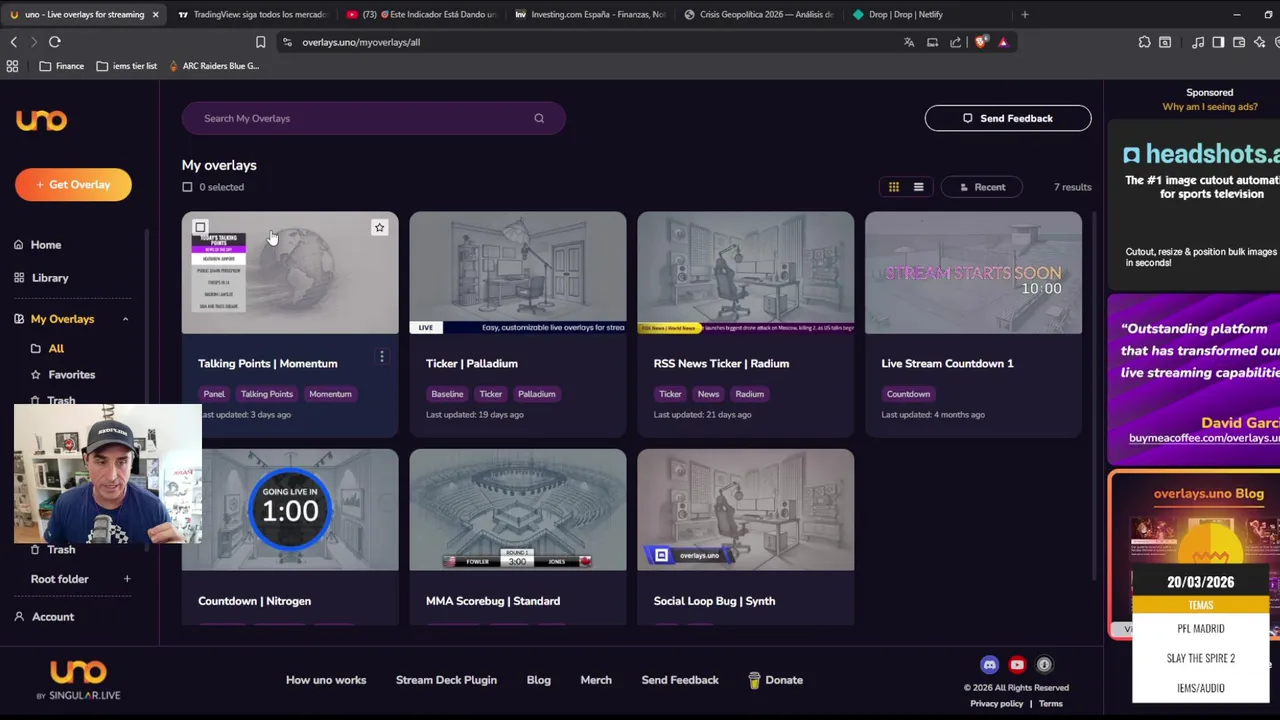Open the RSS News Ticker | Radium thumbnail
This screenshot has height=720, width=1280.
pos(746,273)
